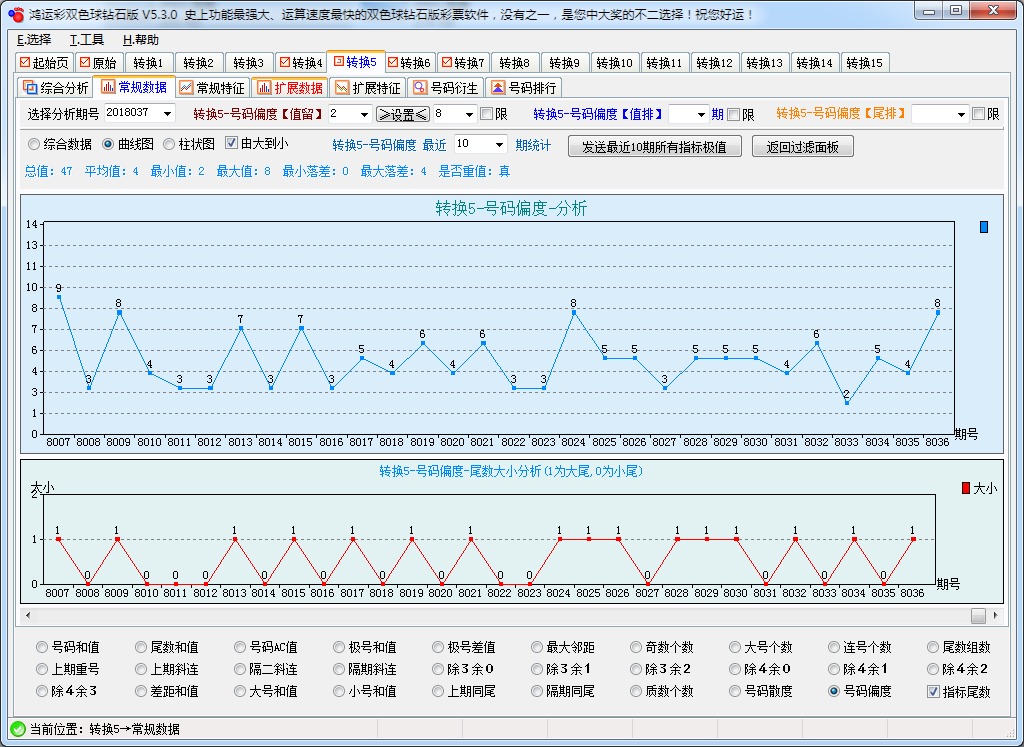Select the 号码和值 radio option
1024x747 pixels.
click(42, 648)
